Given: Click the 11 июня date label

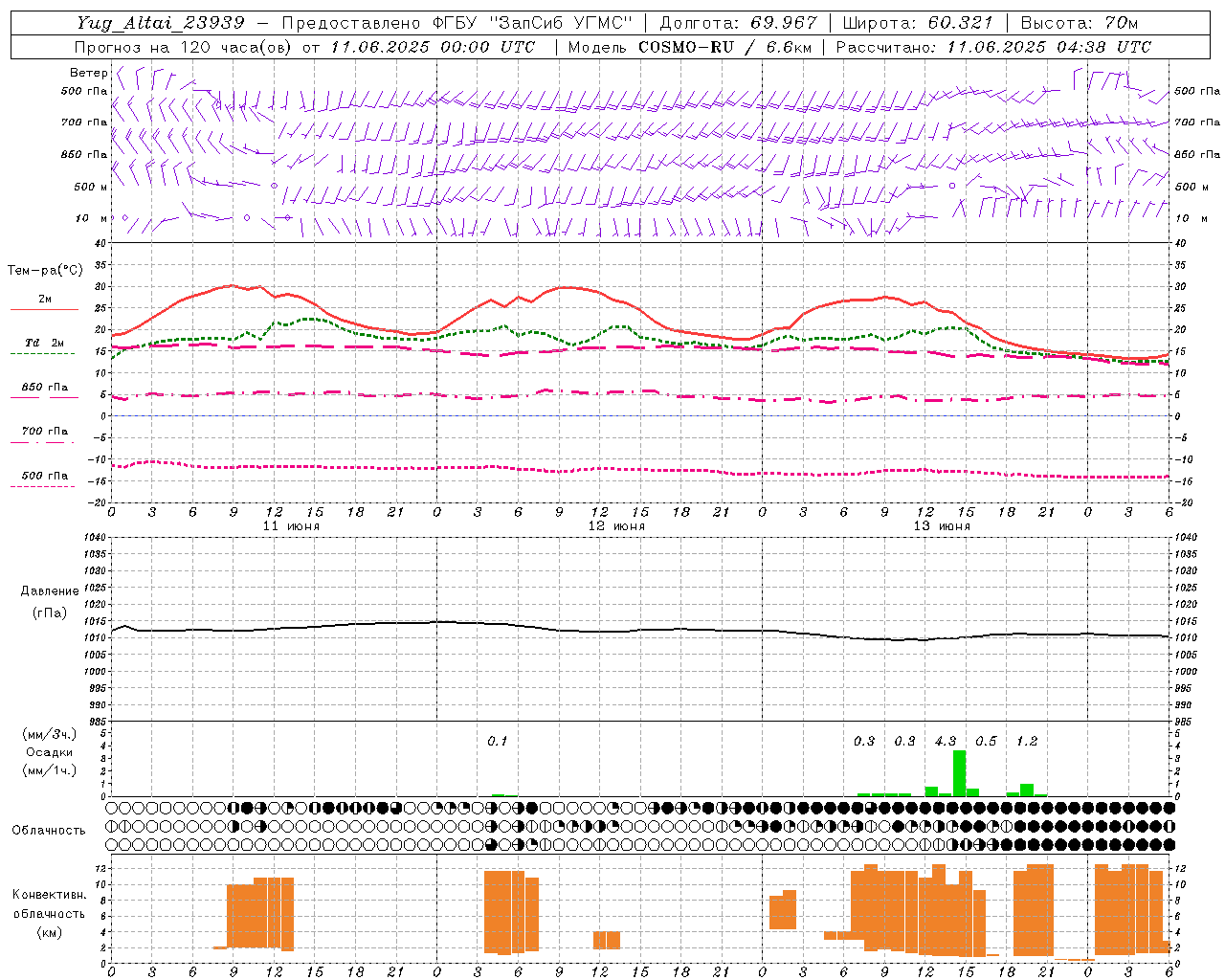Looking at the screenshot, I should pyautogui.click(x=291, y=526).
